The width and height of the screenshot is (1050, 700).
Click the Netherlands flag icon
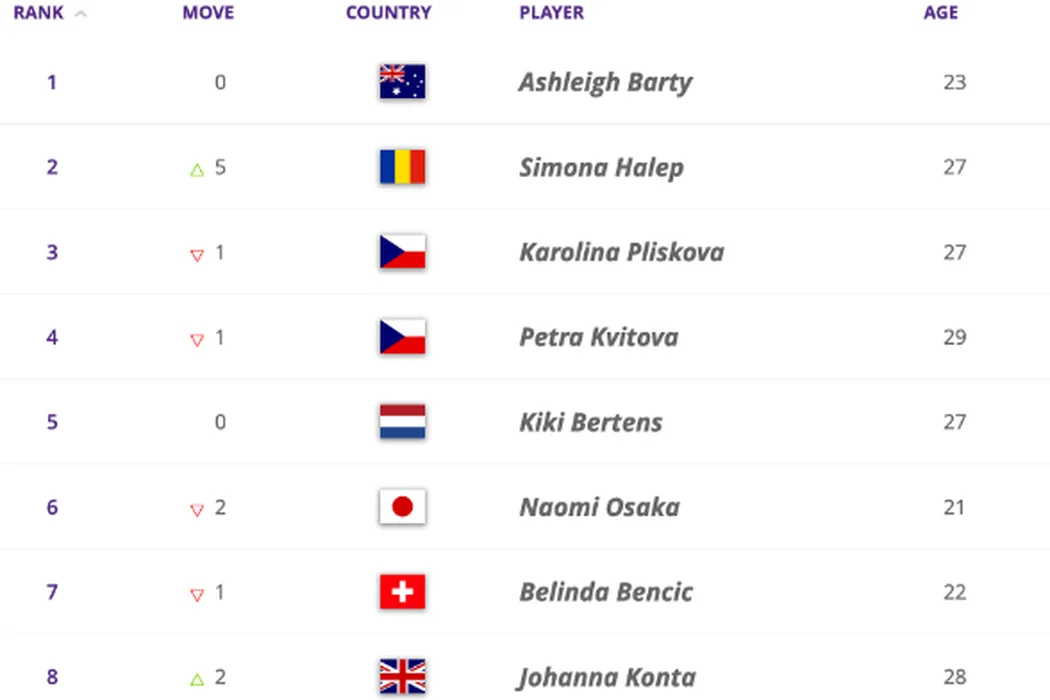click(x=402, y=422)
